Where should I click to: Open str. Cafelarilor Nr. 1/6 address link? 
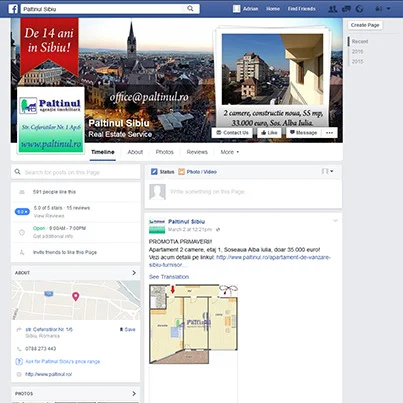(x=49, y=329)
